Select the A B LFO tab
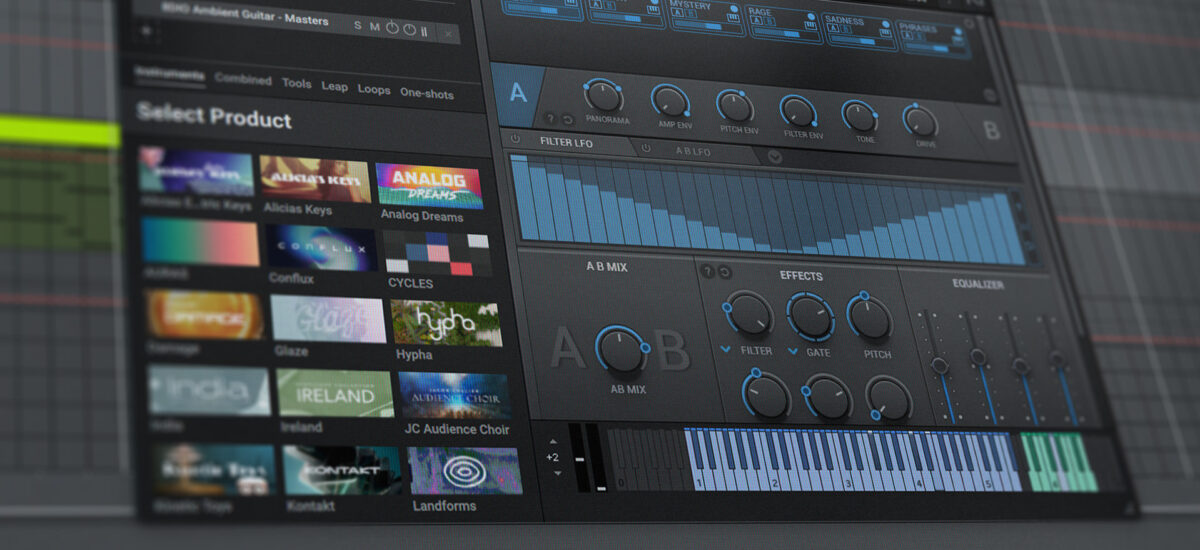1200x550 pixels. [x=693, y=152]
